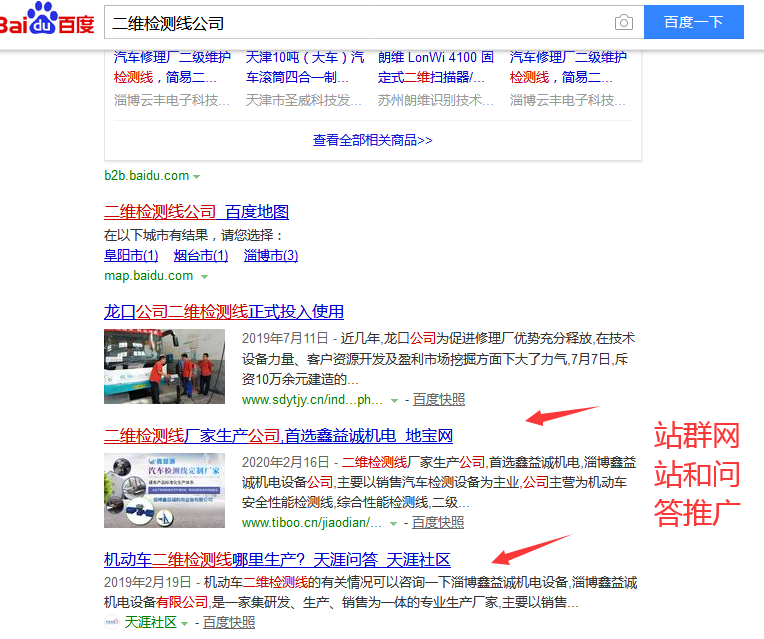Open www.sdytjy.cn URL link
The width and height of the screenshot is (764, 639).
pos(312,400)
